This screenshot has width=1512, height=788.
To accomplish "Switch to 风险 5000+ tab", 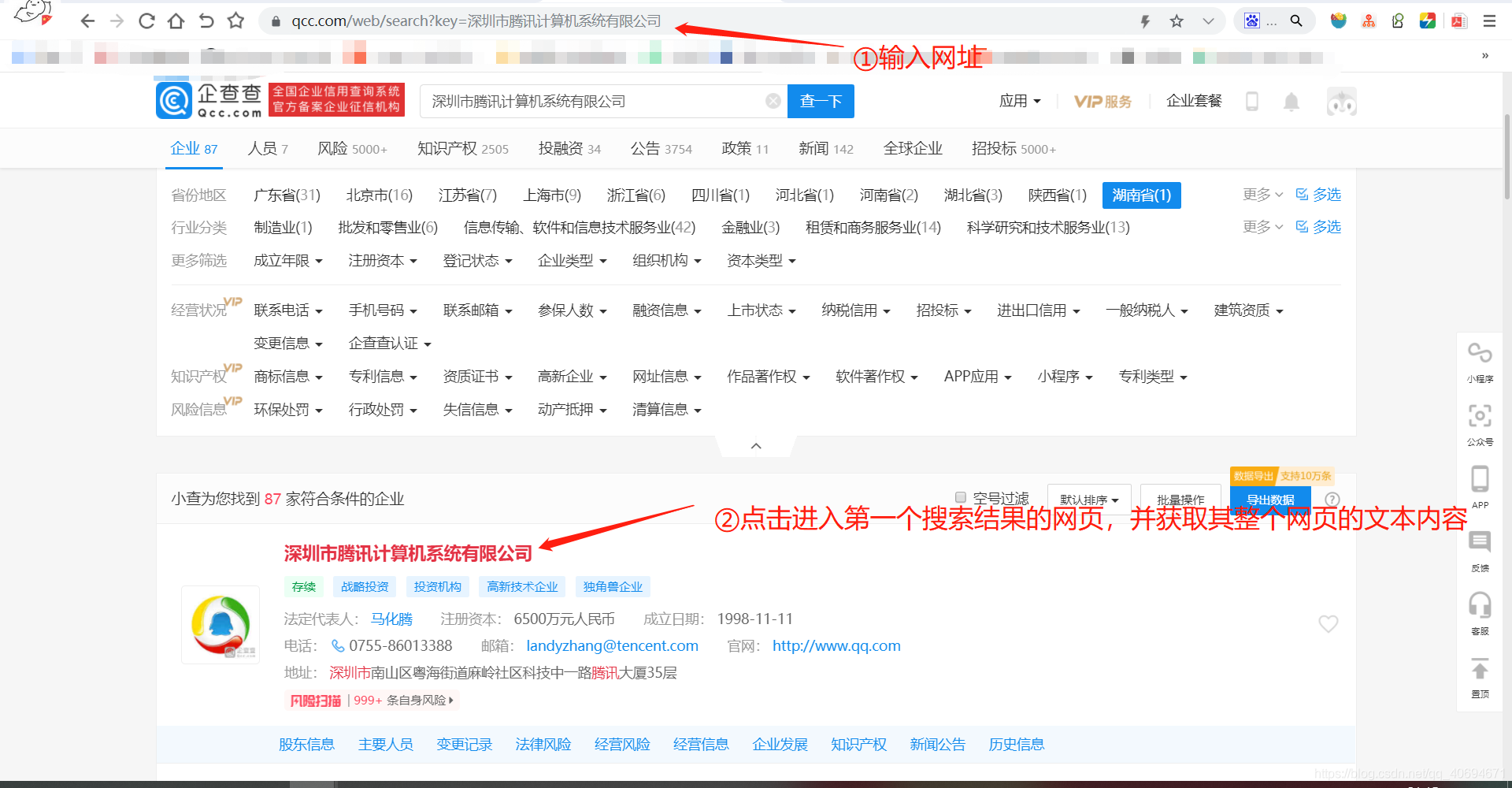I will click(352, 148).
